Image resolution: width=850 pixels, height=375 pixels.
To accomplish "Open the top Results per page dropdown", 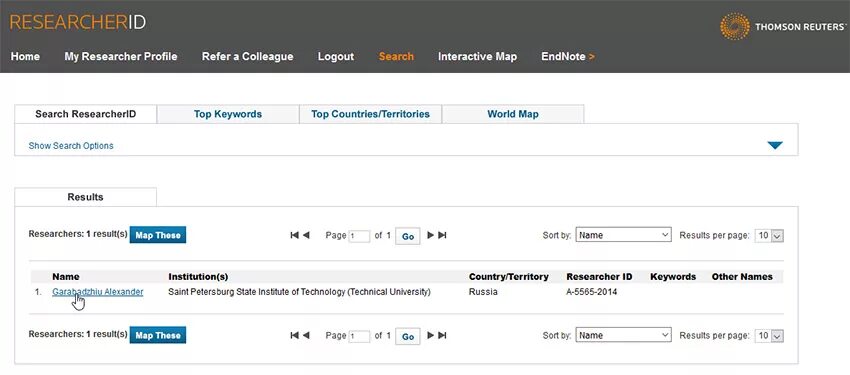I will click(x=769, y=236).
